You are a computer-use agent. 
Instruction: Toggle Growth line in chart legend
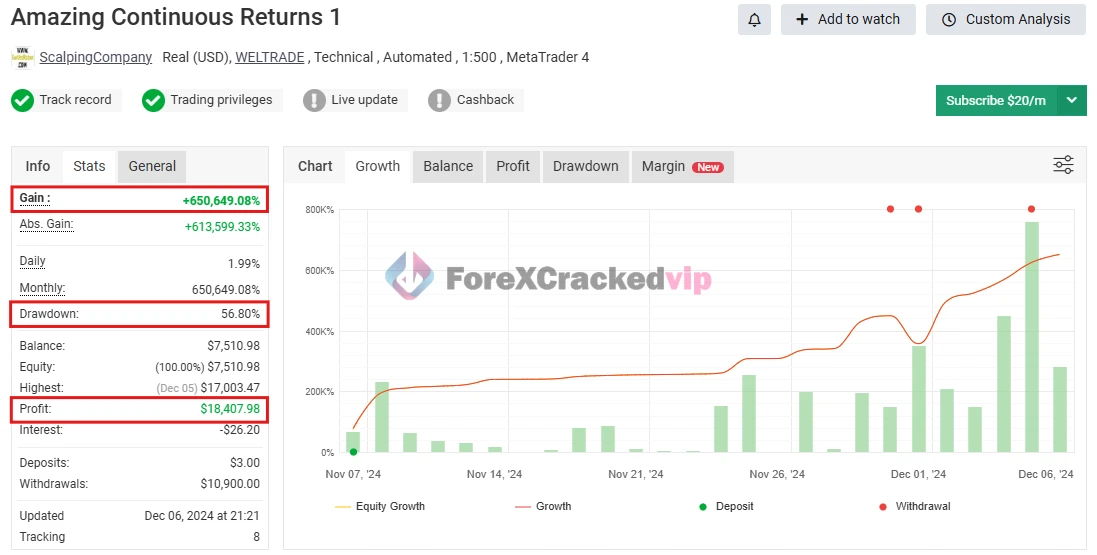click(x=543, y=506)
